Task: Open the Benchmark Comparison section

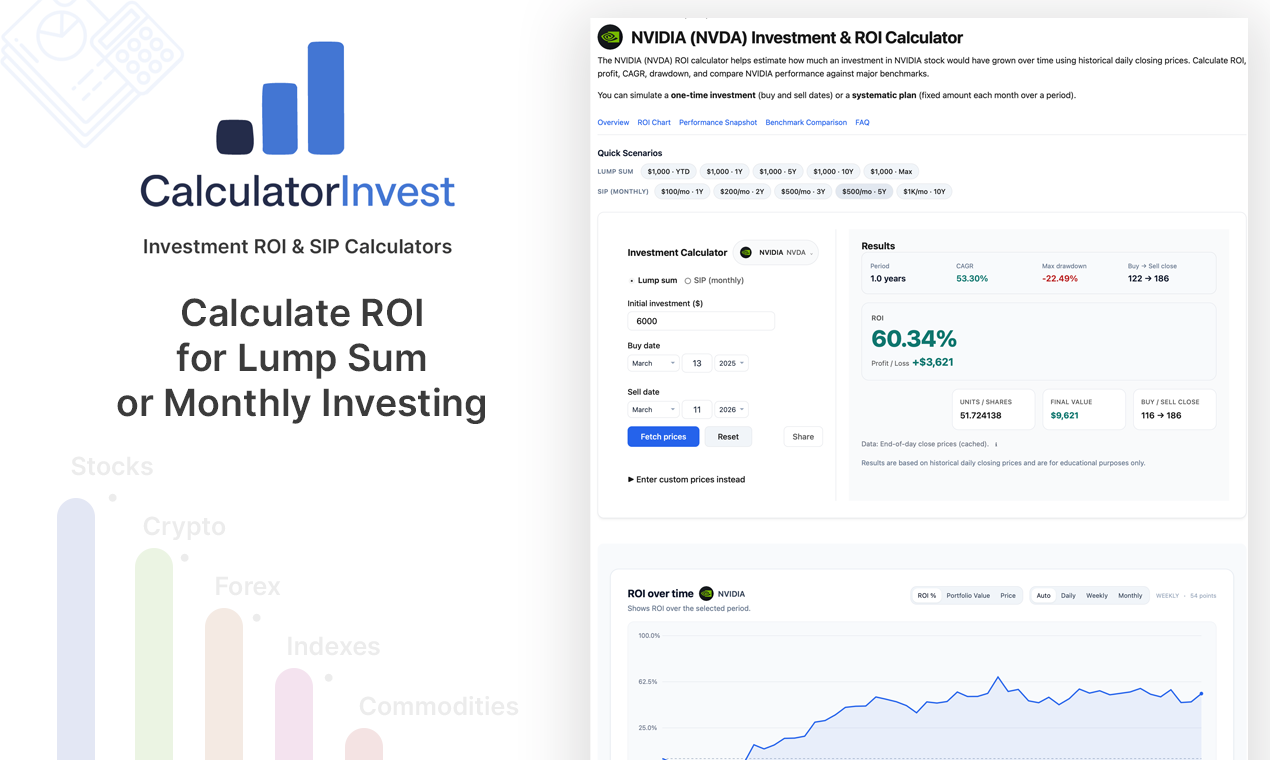Action: 806,122
